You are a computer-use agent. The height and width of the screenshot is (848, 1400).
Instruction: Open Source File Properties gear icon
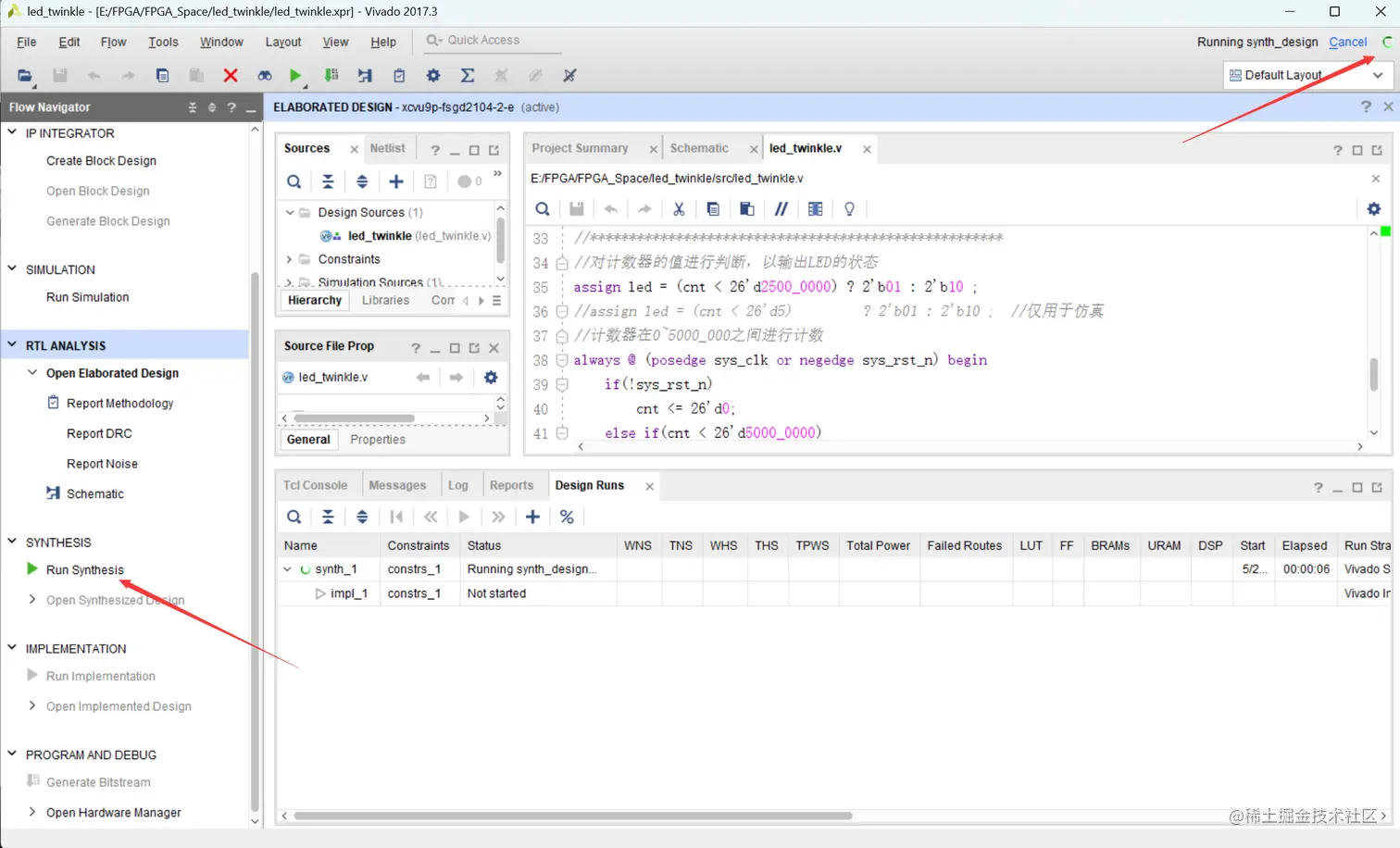click(491, 377)
